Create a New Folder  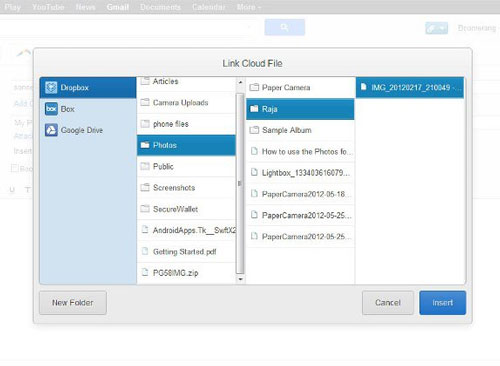click(73, 303)
